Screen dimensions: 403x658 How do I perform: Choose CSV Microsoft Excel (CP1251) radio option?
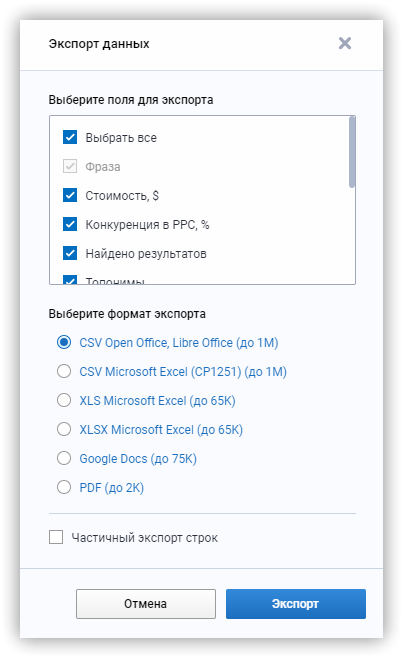coord(64,371)
